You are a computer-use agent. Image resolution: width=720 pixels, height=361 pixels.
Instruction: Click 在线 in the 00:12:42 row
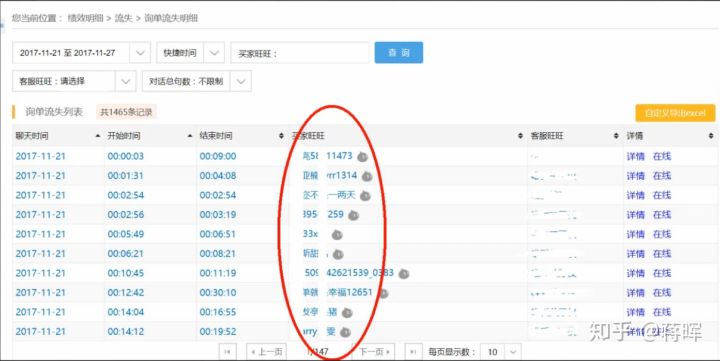pos(662,293)
